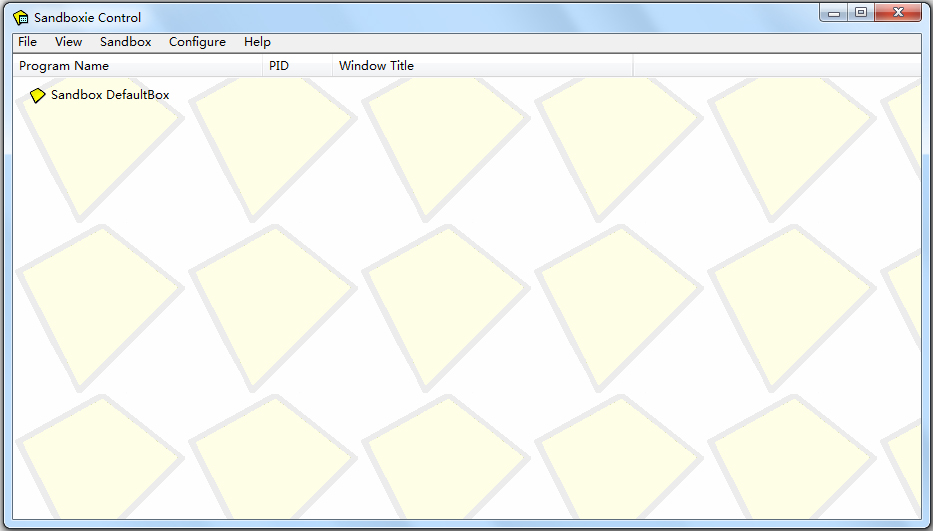
Task: Sort by the Program Name column header
Action: [137, 66]
